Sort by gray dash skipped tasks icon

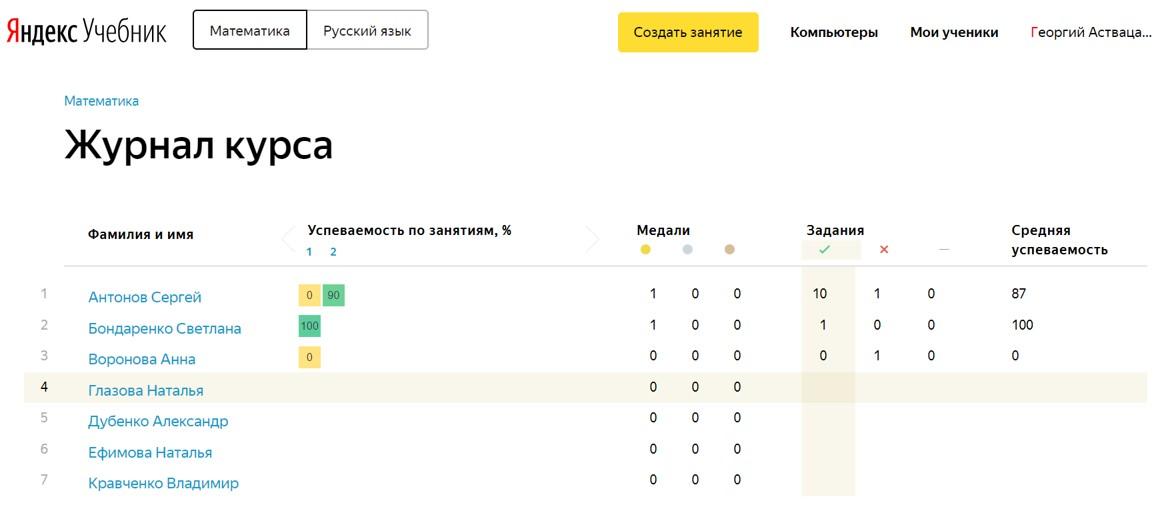(x=945, y=250)
